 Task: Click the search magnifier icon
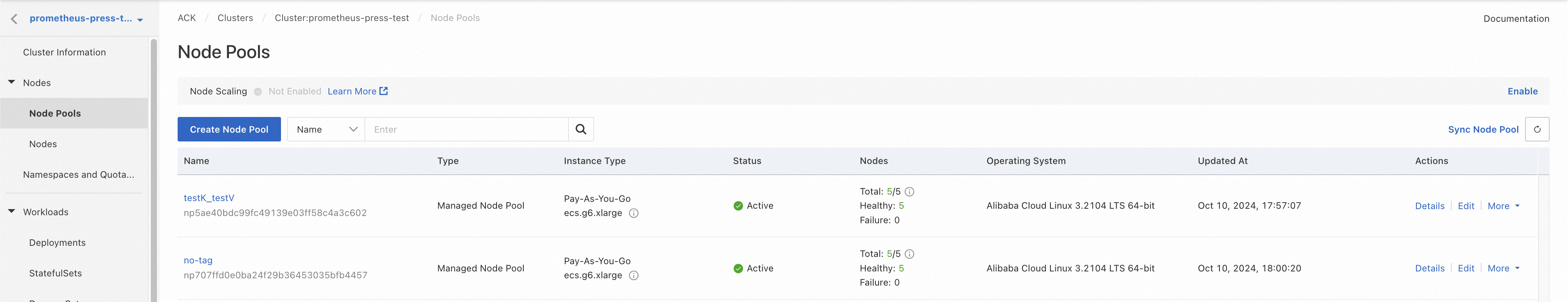581,130
